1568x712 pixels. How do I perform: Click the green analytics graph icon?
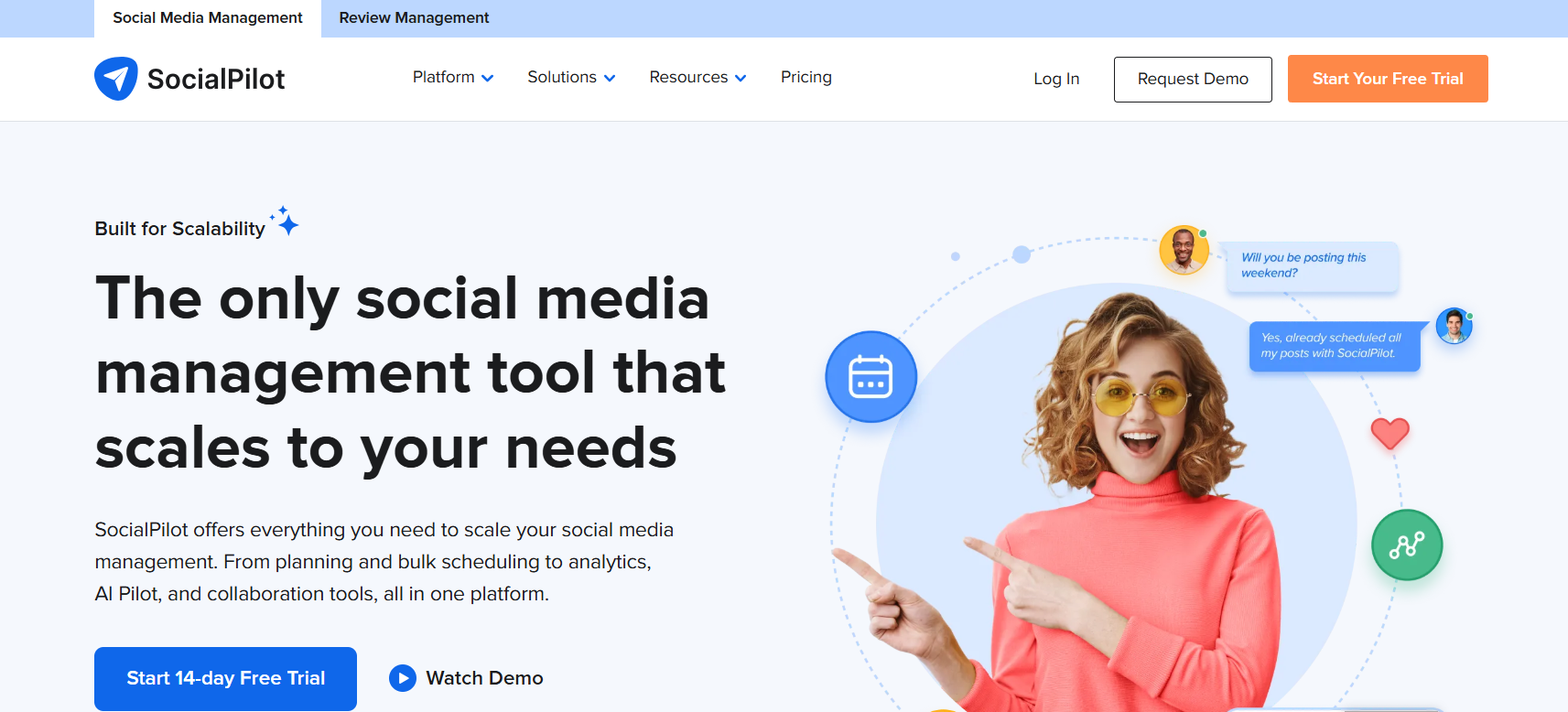coord(1407,545)
